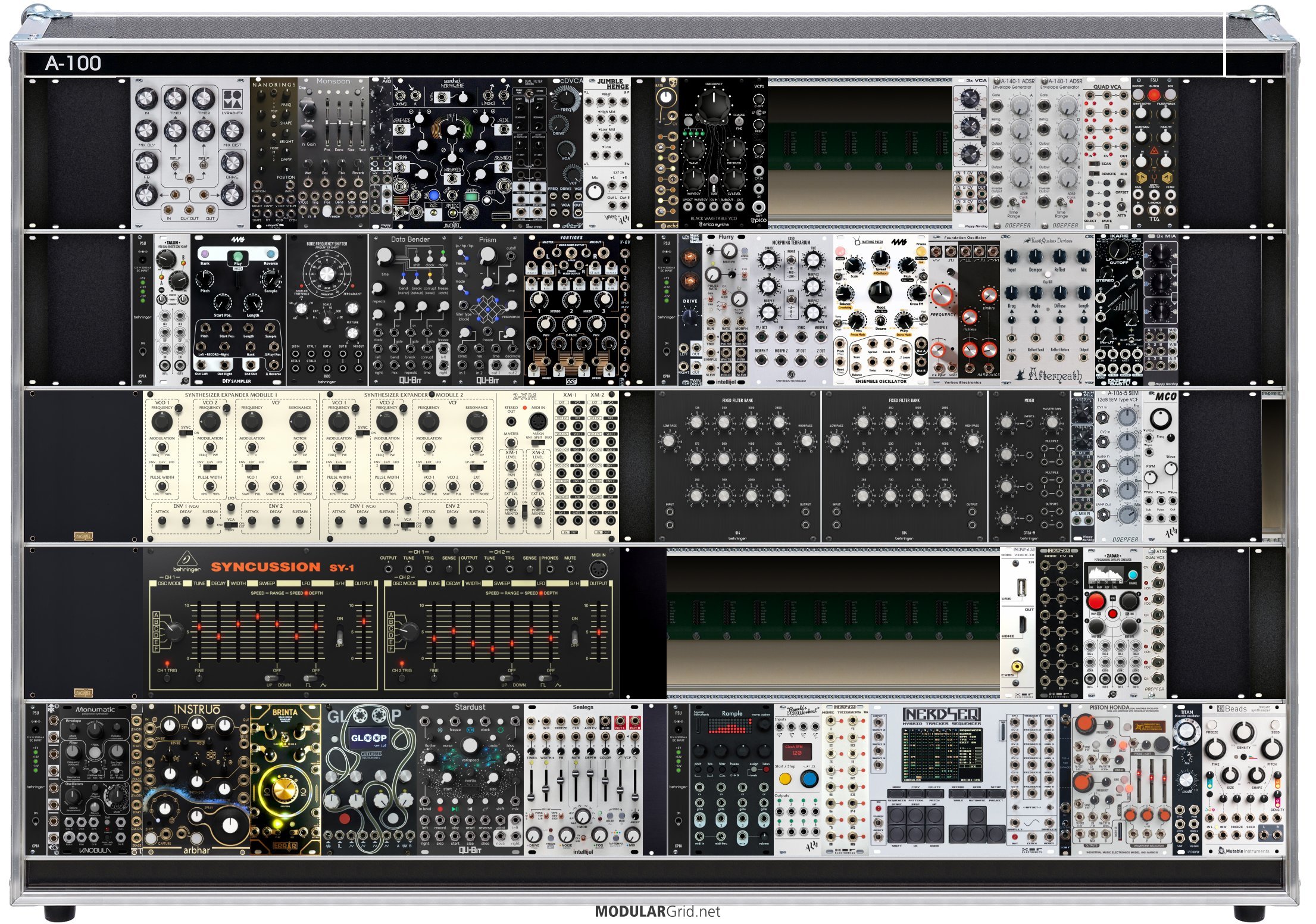Click the Pos slider on Monsoon
The width and height of the screenshot is (1316, 924).
pyautogui.click(x=327, y=123)
